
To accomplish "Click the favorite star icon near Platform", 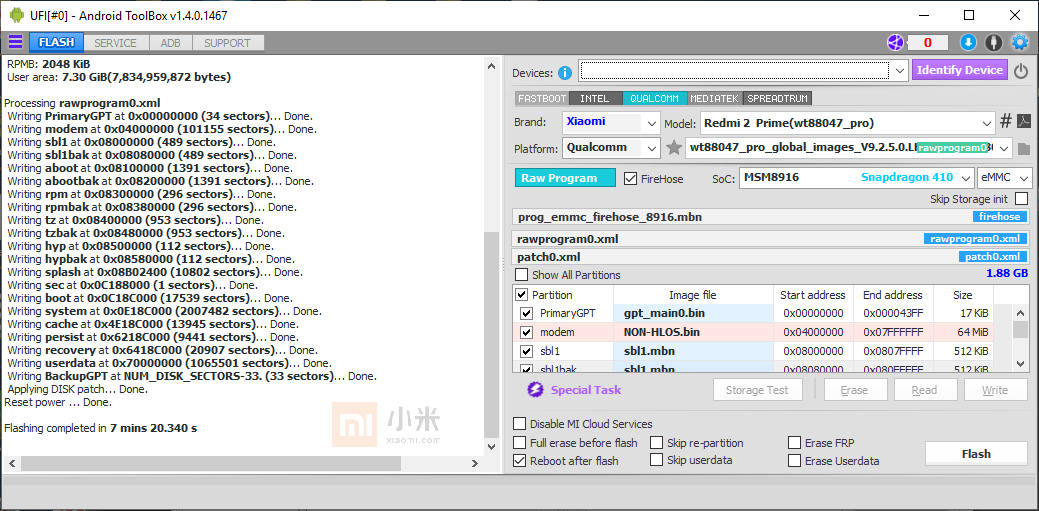I will click(674, 148).
